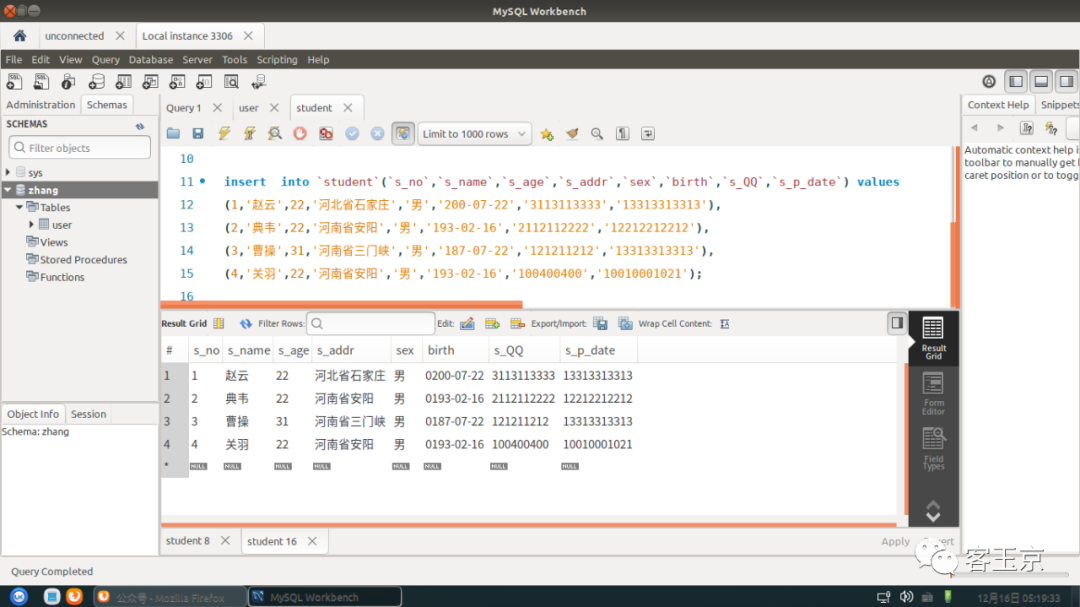The height and width of the screenshot is (607, 1080).
Task: Save snippet with star icon
Action: (547, 134)
